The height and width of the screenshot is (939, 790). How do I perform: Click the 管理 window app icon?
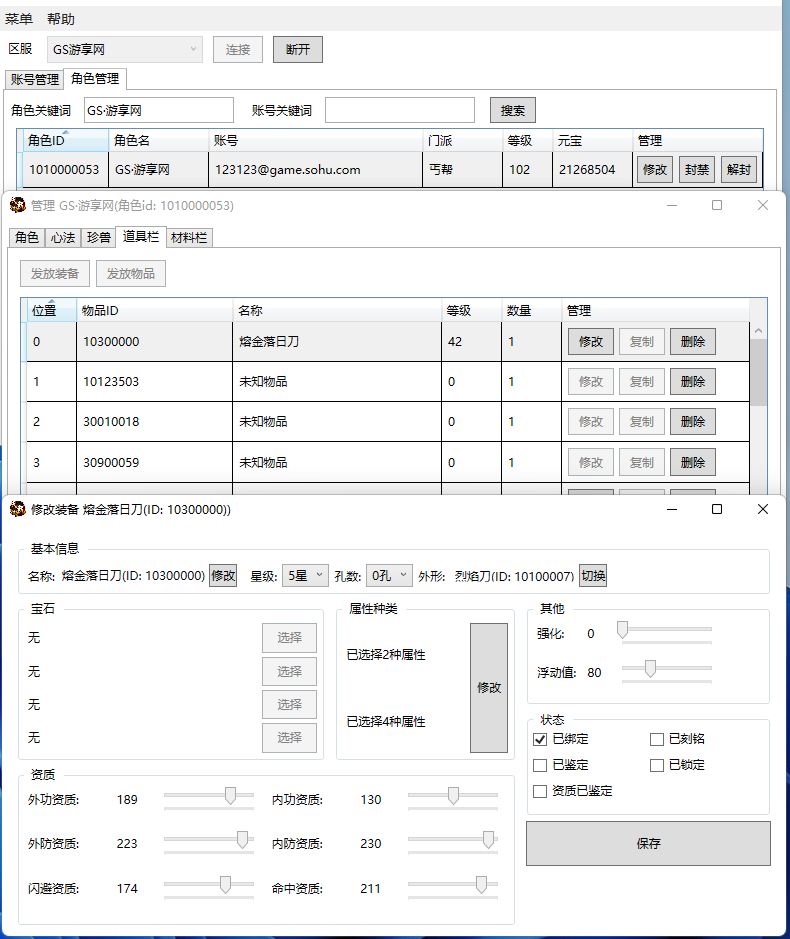17,206
